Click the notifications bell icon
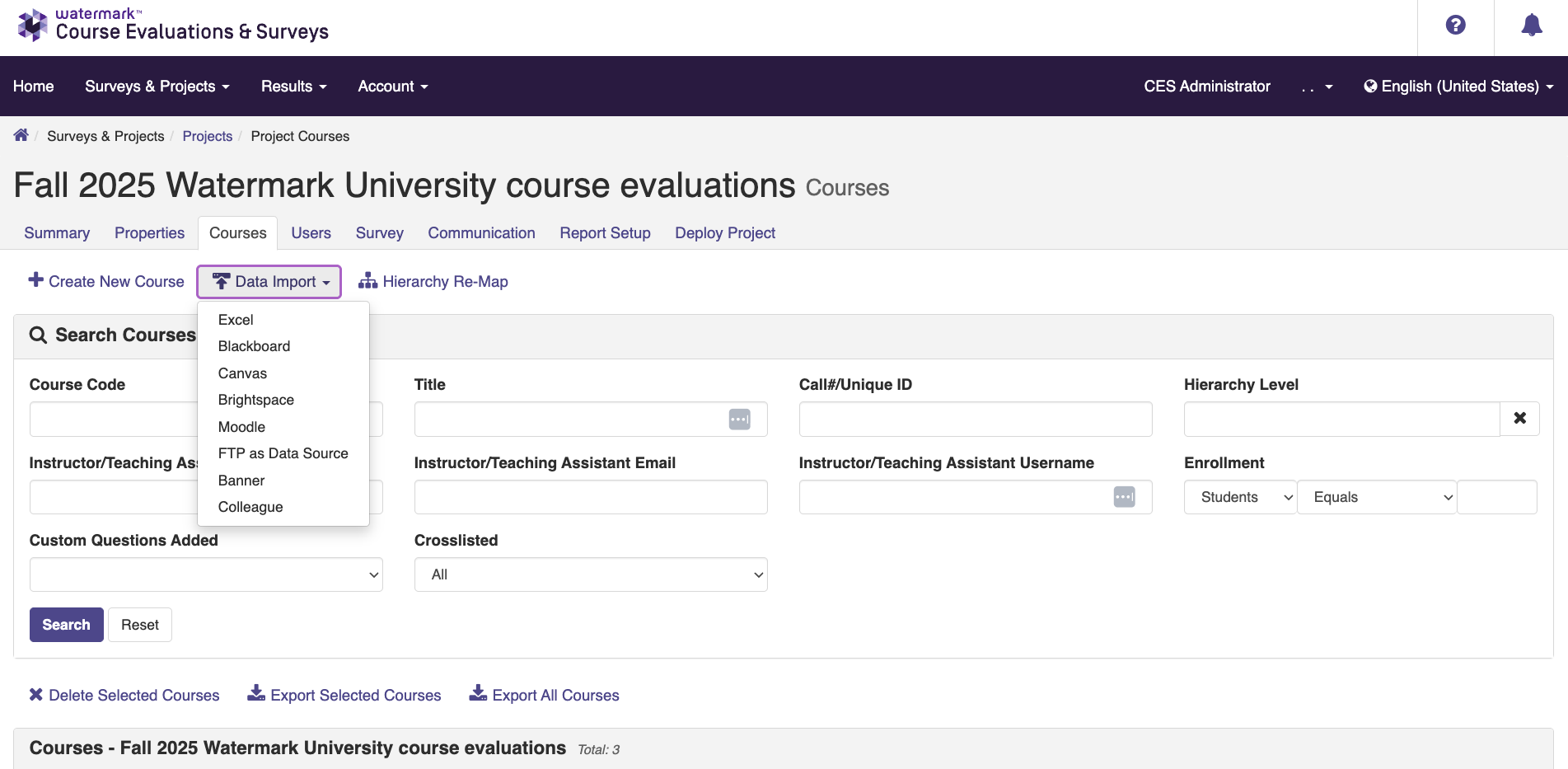1568x769 pixels. coord(1531,26)
